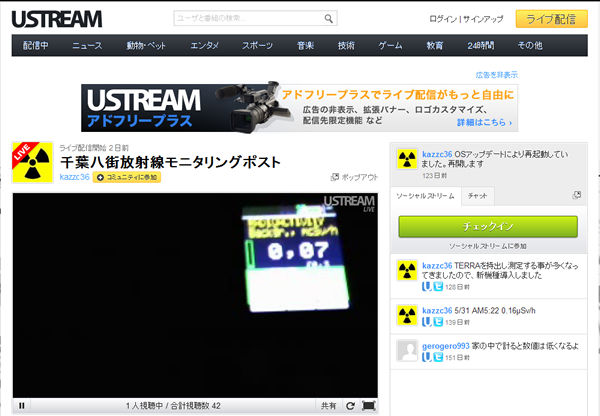The image size is (600, 416).
Task: Open the サインアップ sign-up link
Action: click(483, 19)
